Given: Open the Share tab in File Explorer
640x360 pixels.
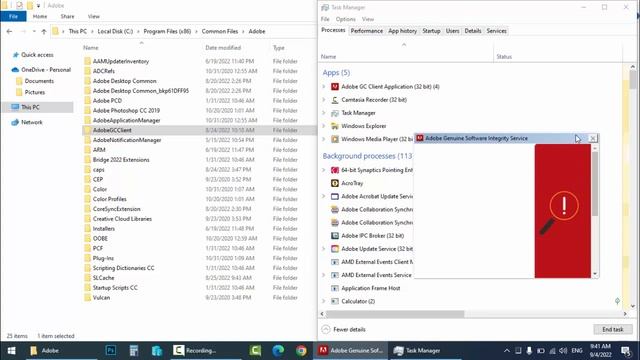Looking at the screenshot, I should pyautogui.click(x=67, y=16).
